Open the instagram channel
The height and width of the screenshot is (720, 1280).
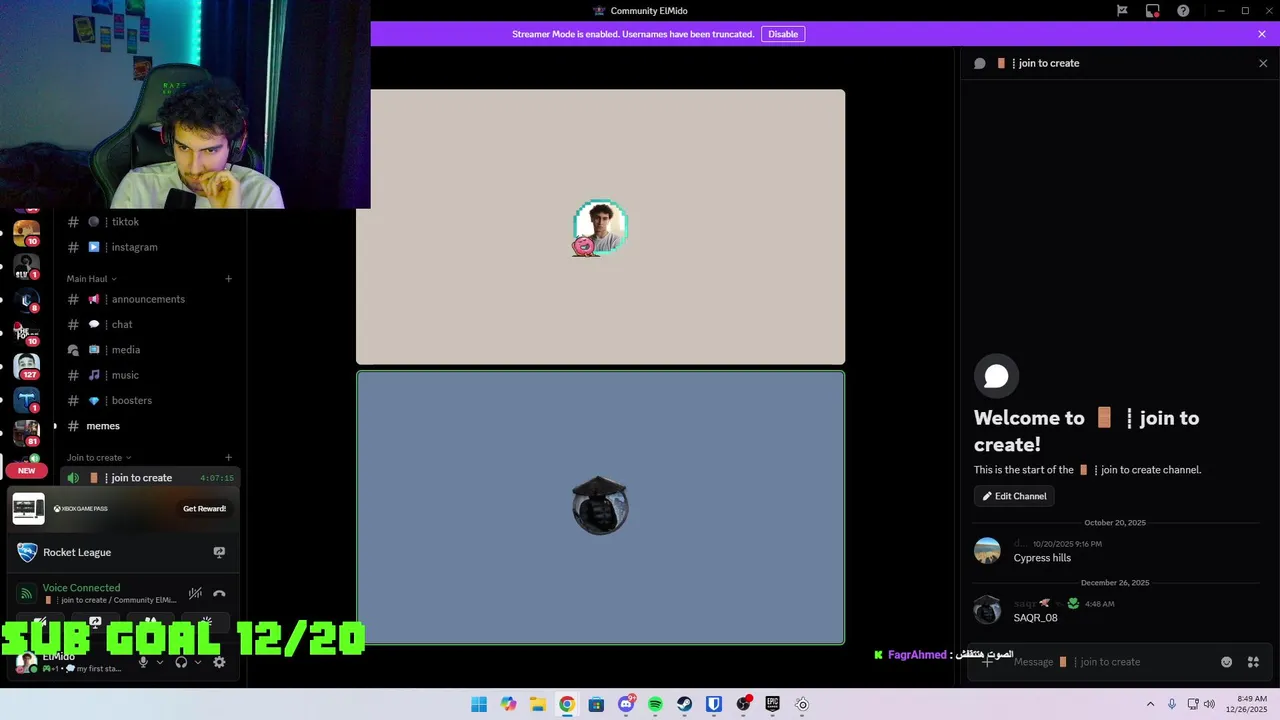click(150, 247)
